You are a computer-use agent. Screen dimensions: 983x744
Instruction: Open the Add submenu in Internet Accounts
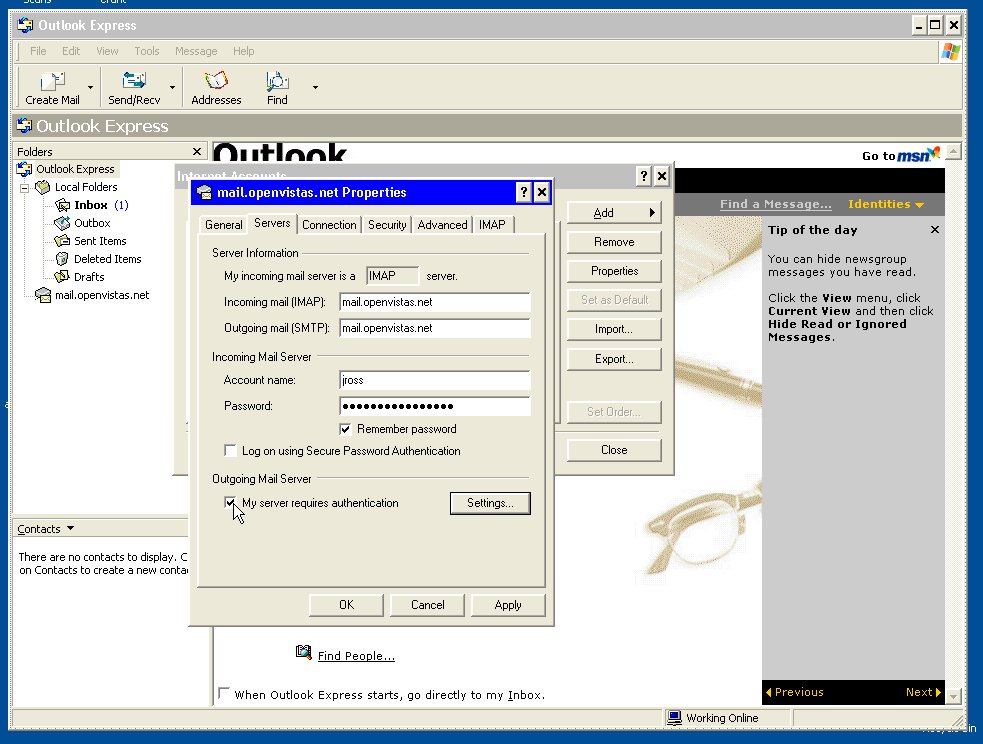[614, 213]
